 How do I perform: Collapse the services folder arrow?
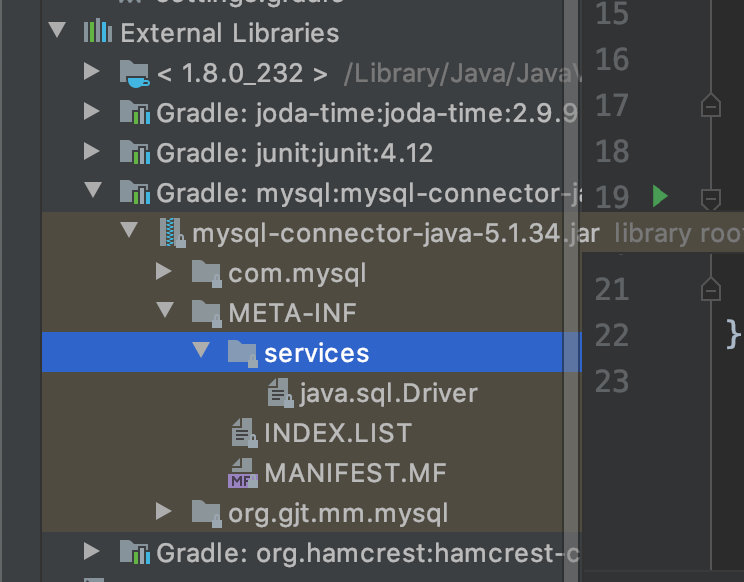[201, 350]
